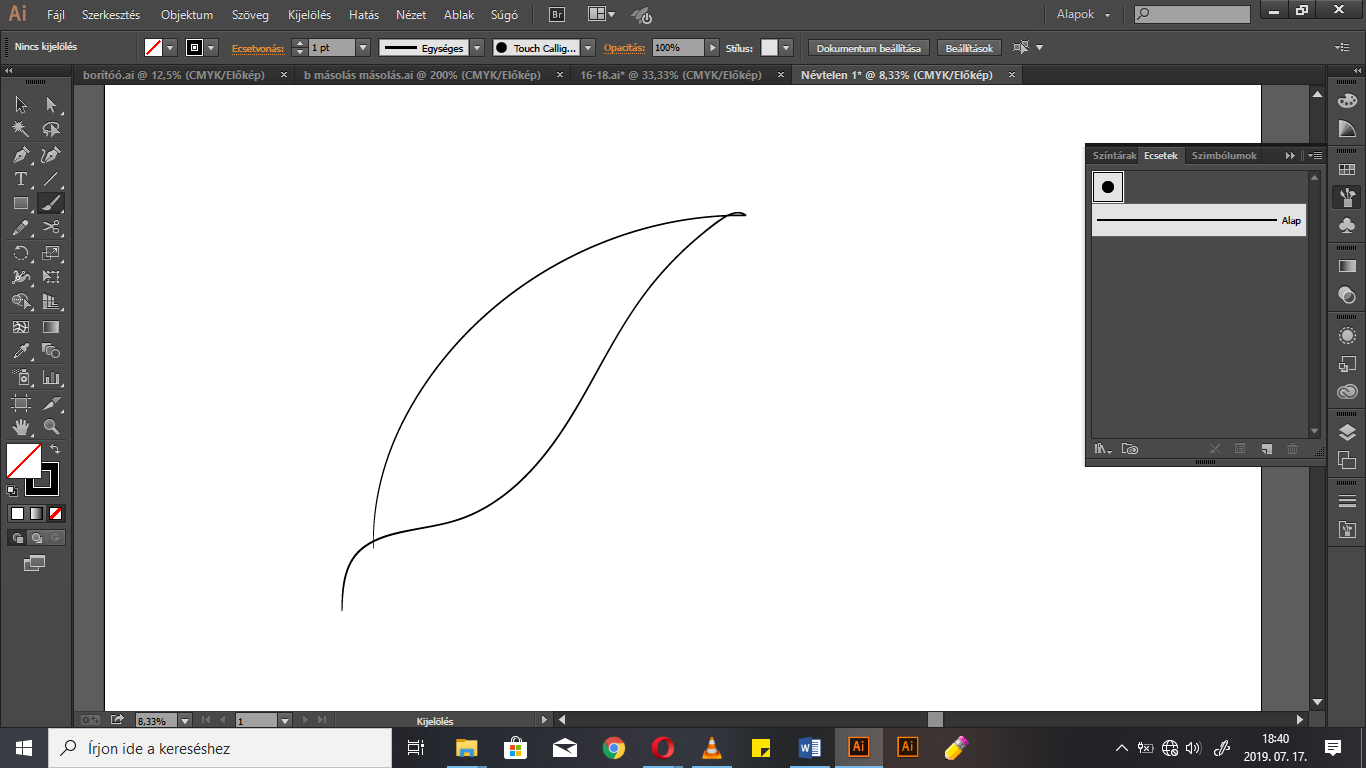
Task: Open the Alapok workspace switcher
Action: tap(1083, 15)
